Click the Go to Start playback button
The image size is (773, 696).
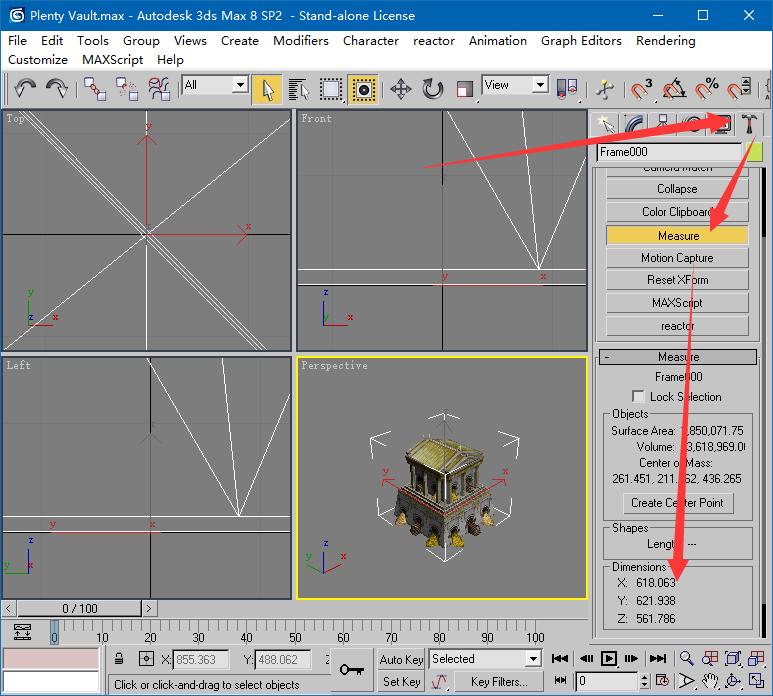click(x=560, y=659)
